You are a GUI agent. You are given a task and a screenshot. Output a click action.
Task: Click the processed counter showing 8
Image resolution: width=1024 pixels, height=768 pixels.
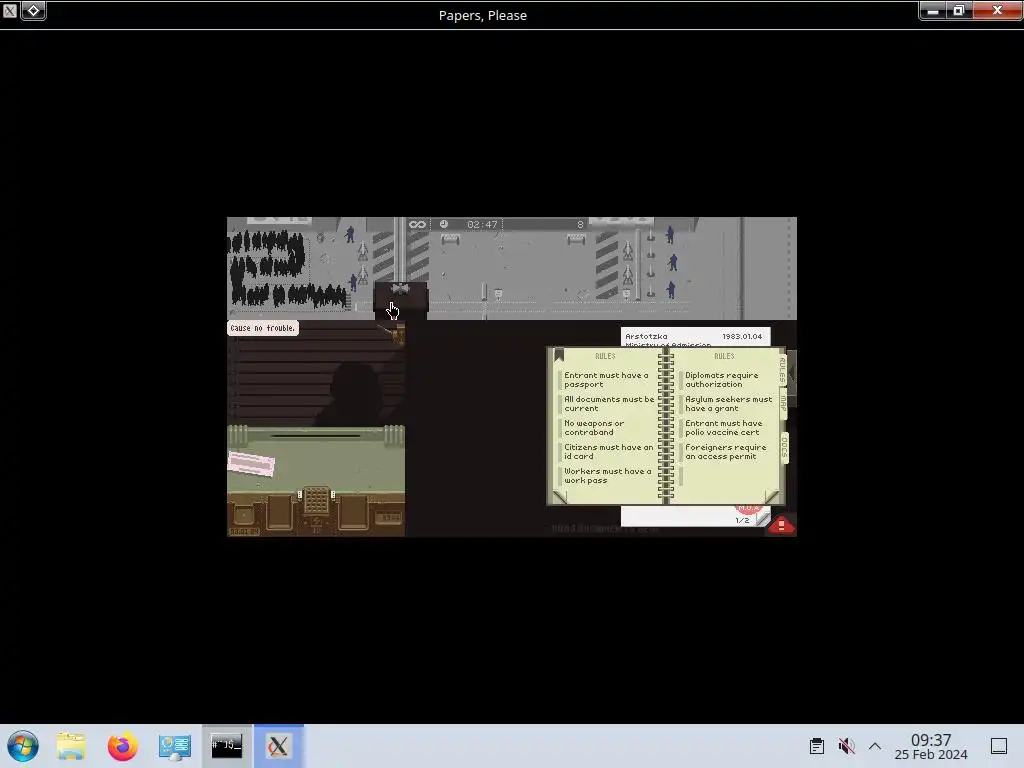tap(580, 225)
